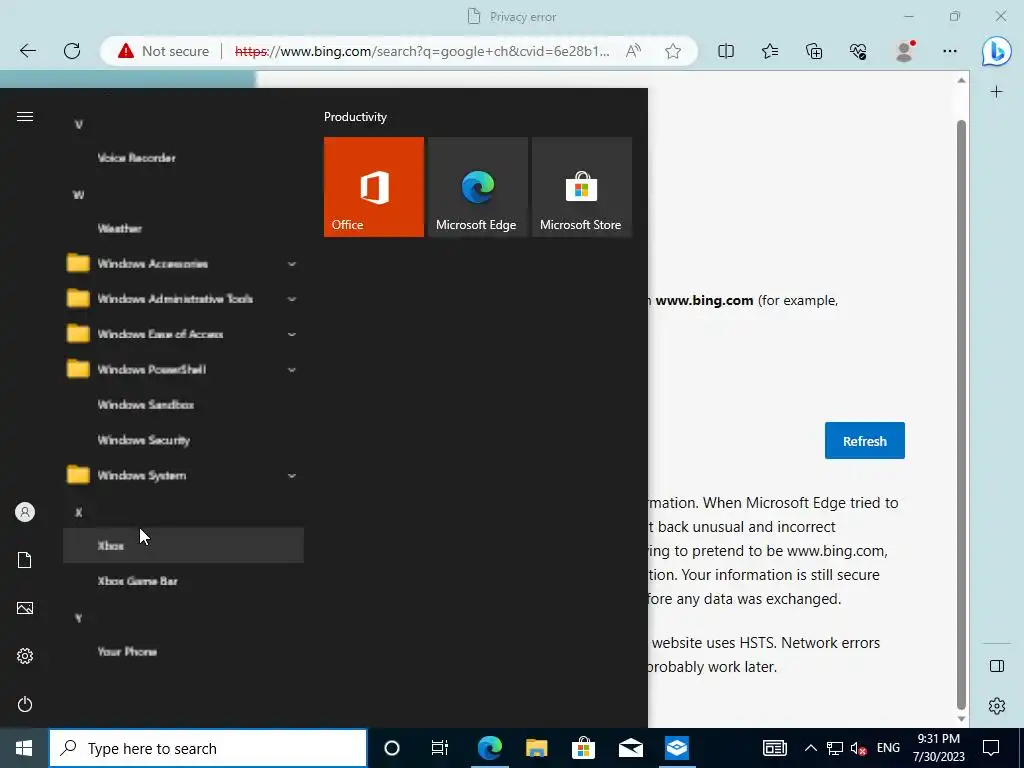Expand the Windows Ease of Access folder

(183, 334)
